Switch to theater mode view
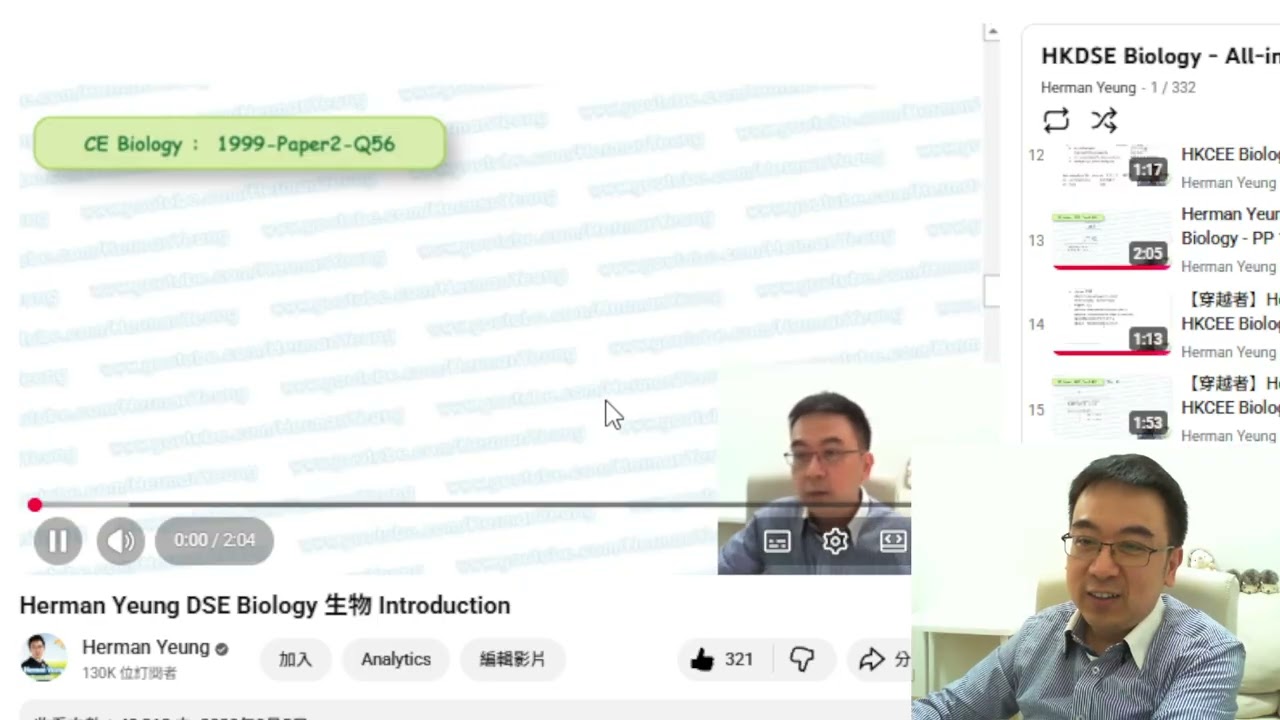This screenshot has width=1280, height=720. pyautogui.click(x=893, y=541)
